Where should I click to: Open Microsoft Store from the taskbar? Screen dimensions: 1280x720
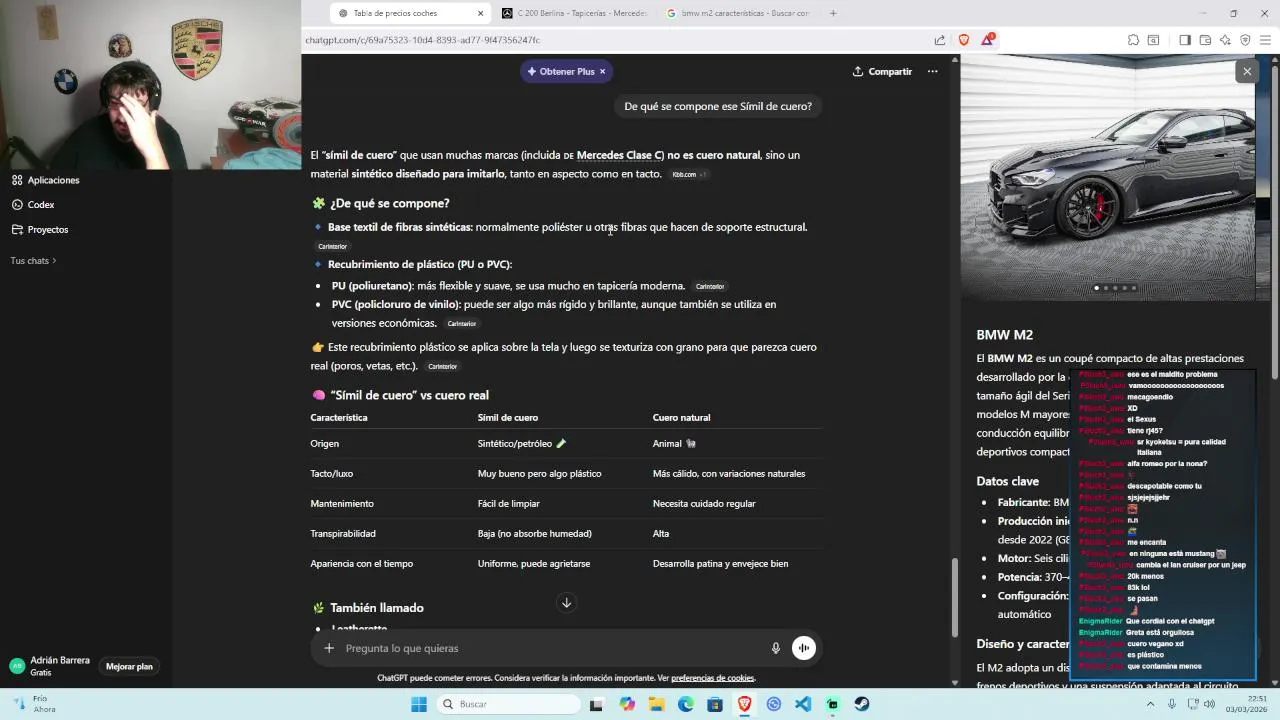point(715,704)
